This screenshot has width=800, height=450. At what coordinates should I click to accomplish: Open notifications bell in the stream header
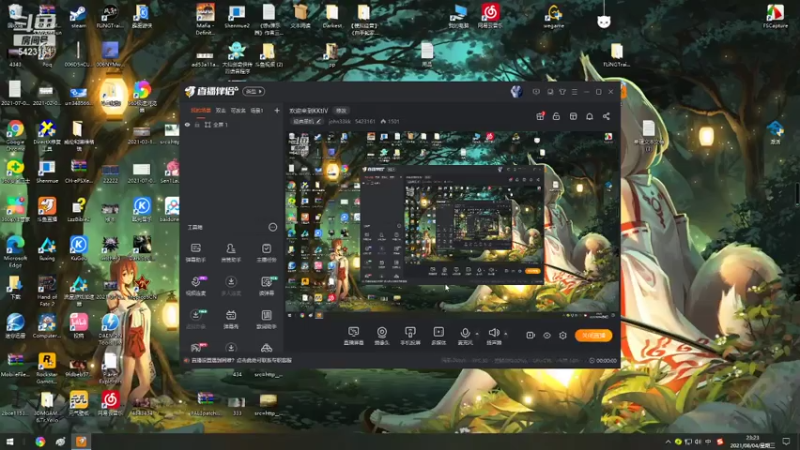(x=589, y=116)
